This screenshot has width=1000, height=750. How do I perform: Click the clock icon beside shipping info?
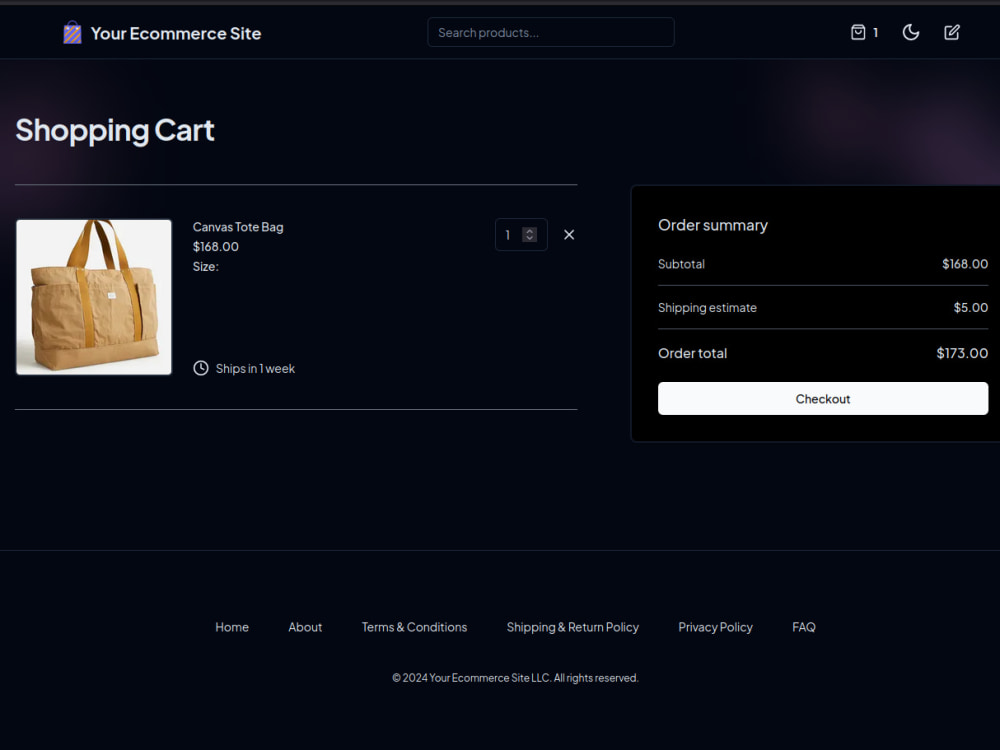(200, 368)
